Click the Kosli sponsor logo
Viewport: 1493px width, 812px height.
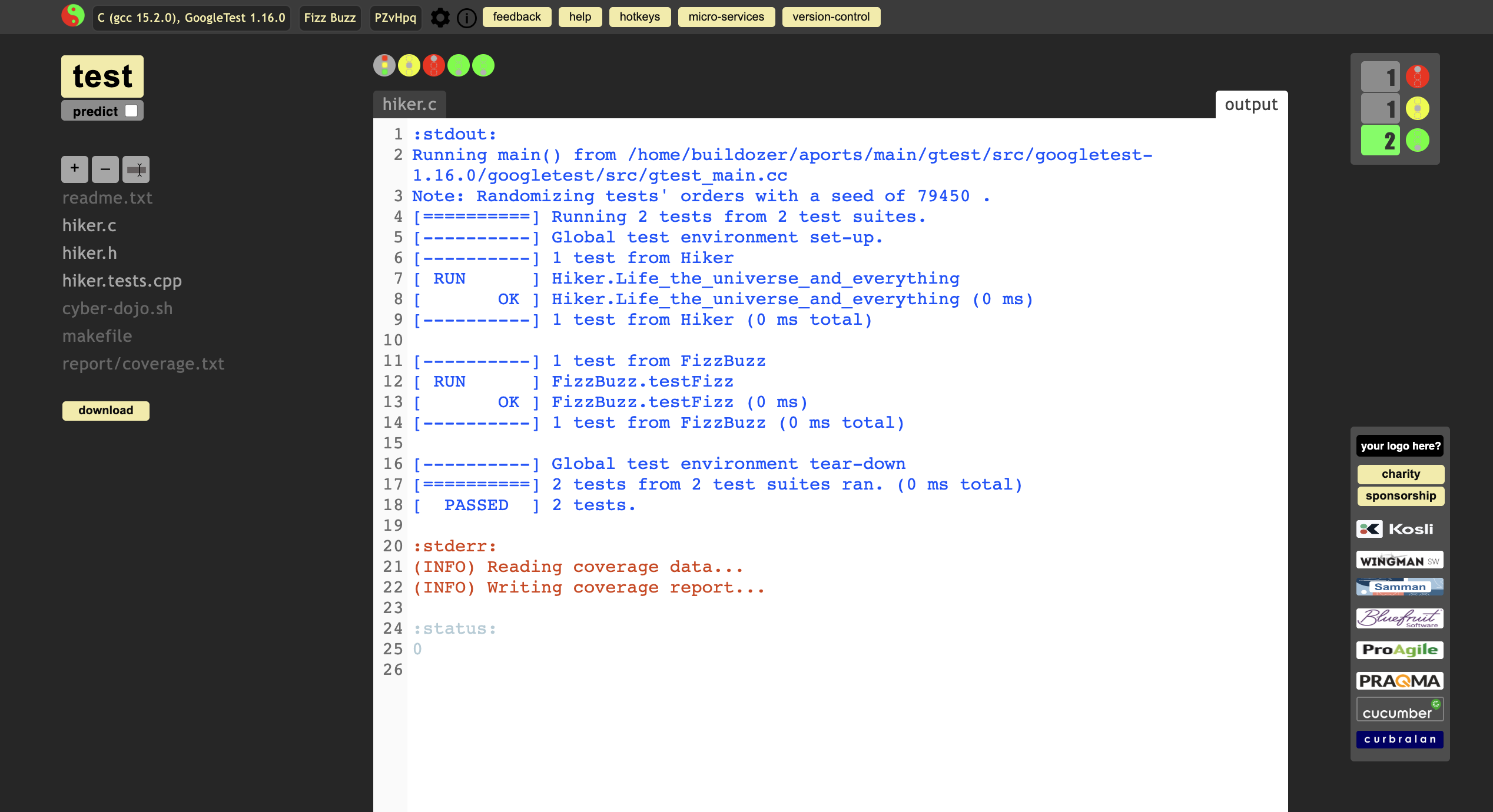coord(1399,529)
